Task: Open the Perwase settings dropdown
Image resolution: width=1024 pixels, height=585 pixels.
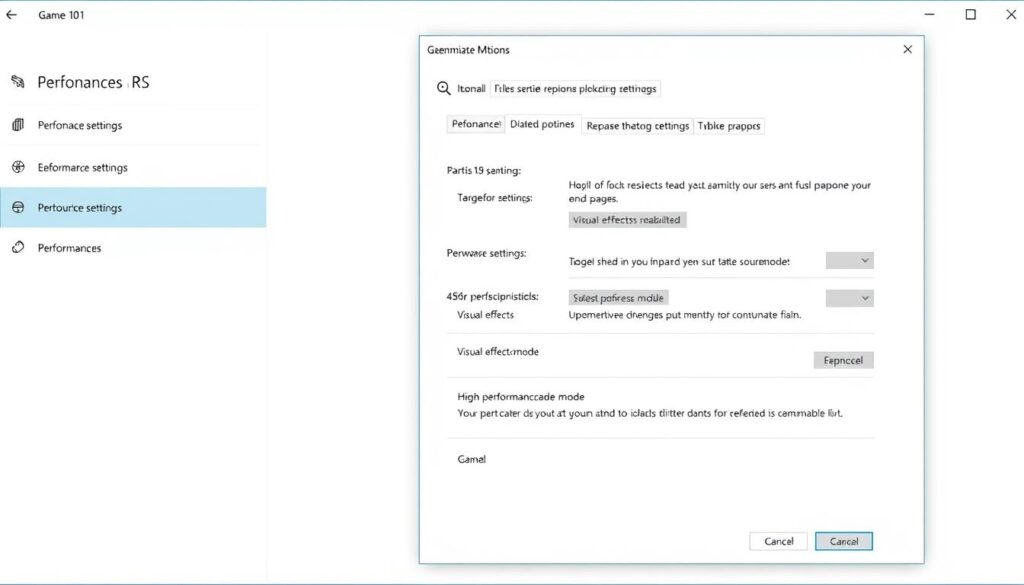Action: click(x=849, y=260)
